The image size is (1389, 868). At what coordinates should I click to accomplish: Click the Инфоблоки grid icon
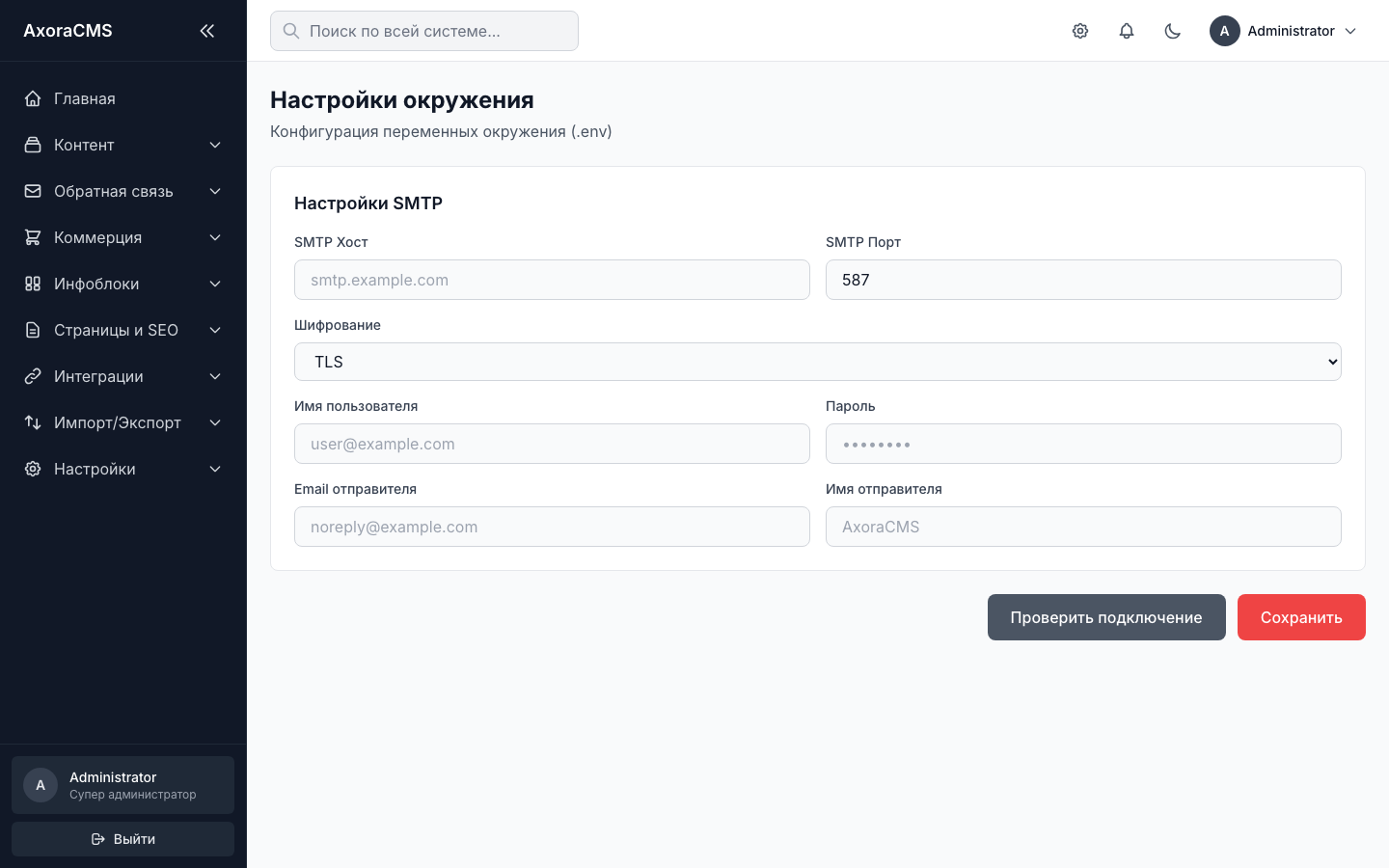[x=33, y=284]
